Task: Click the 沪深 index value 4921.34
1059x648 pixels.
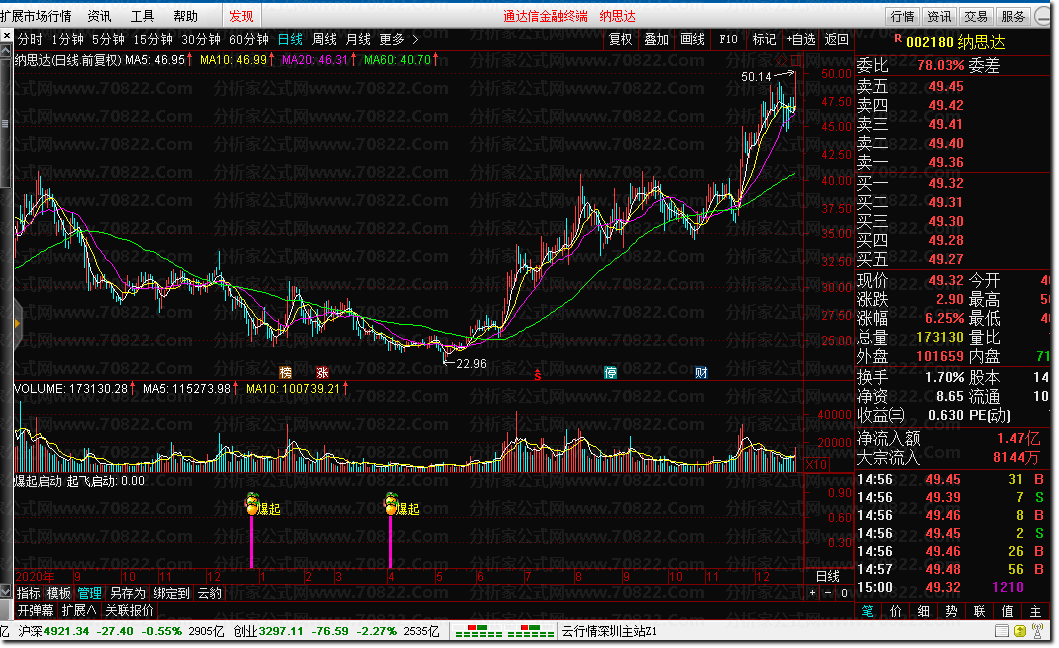Action: [66, 631]
